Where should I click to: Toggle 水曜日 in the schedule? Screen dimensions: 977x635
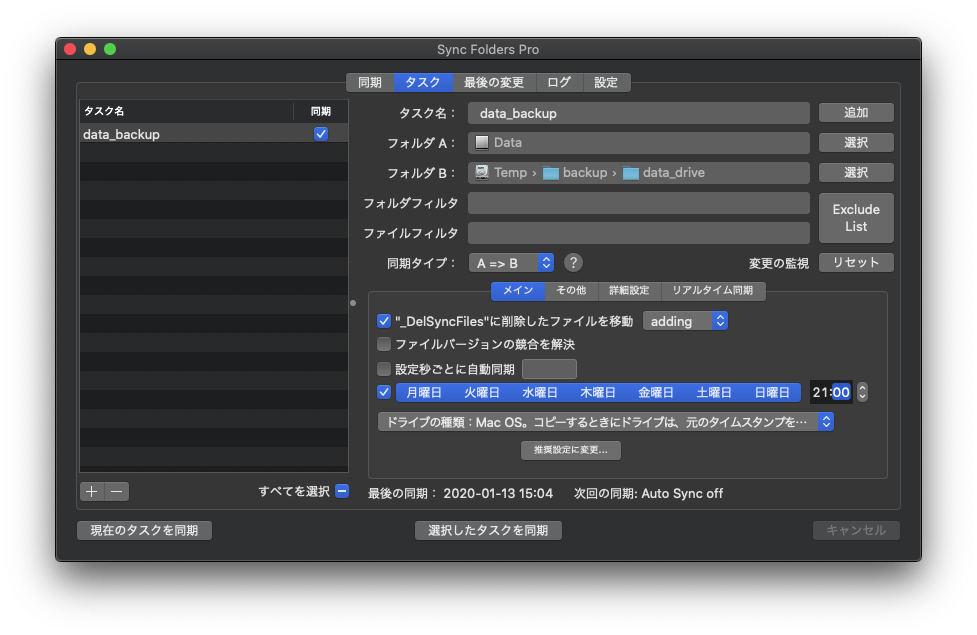click(x=540, y=393)
